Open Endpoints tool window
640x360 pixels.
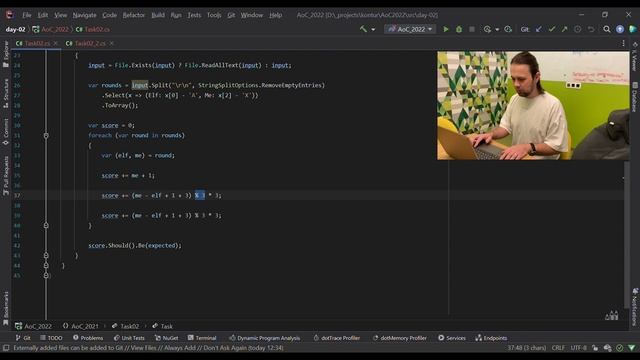491,338
